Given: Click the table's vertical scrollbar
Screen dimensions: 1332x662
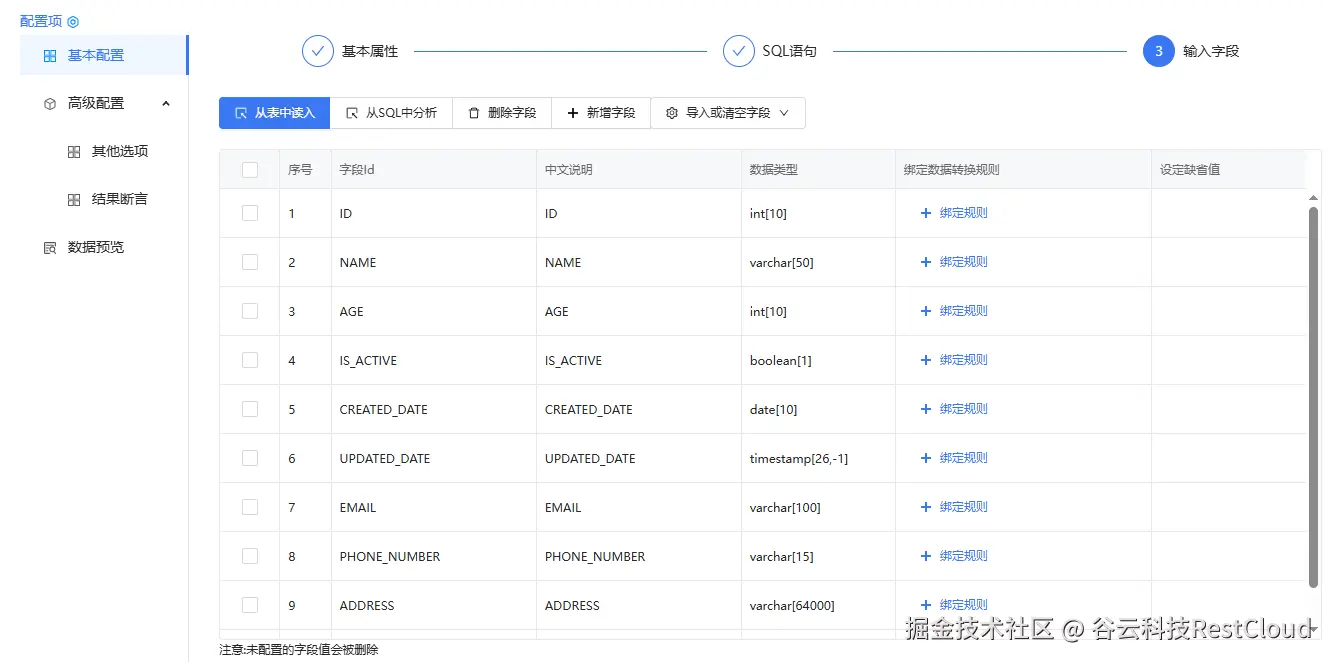Looking at the screenshot, I should pyautogui.click(x=1314, y=397).
